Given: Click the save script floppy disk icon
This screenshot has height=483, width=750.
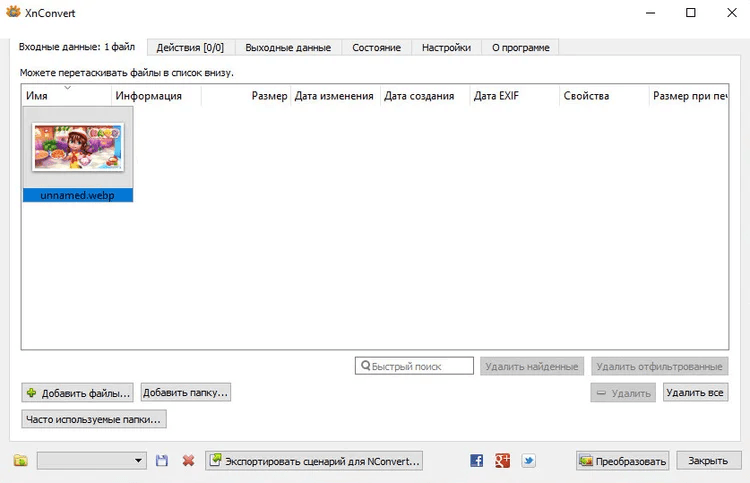Looking at the screenshot, I should pyautogui.click(x=163, y=461).
